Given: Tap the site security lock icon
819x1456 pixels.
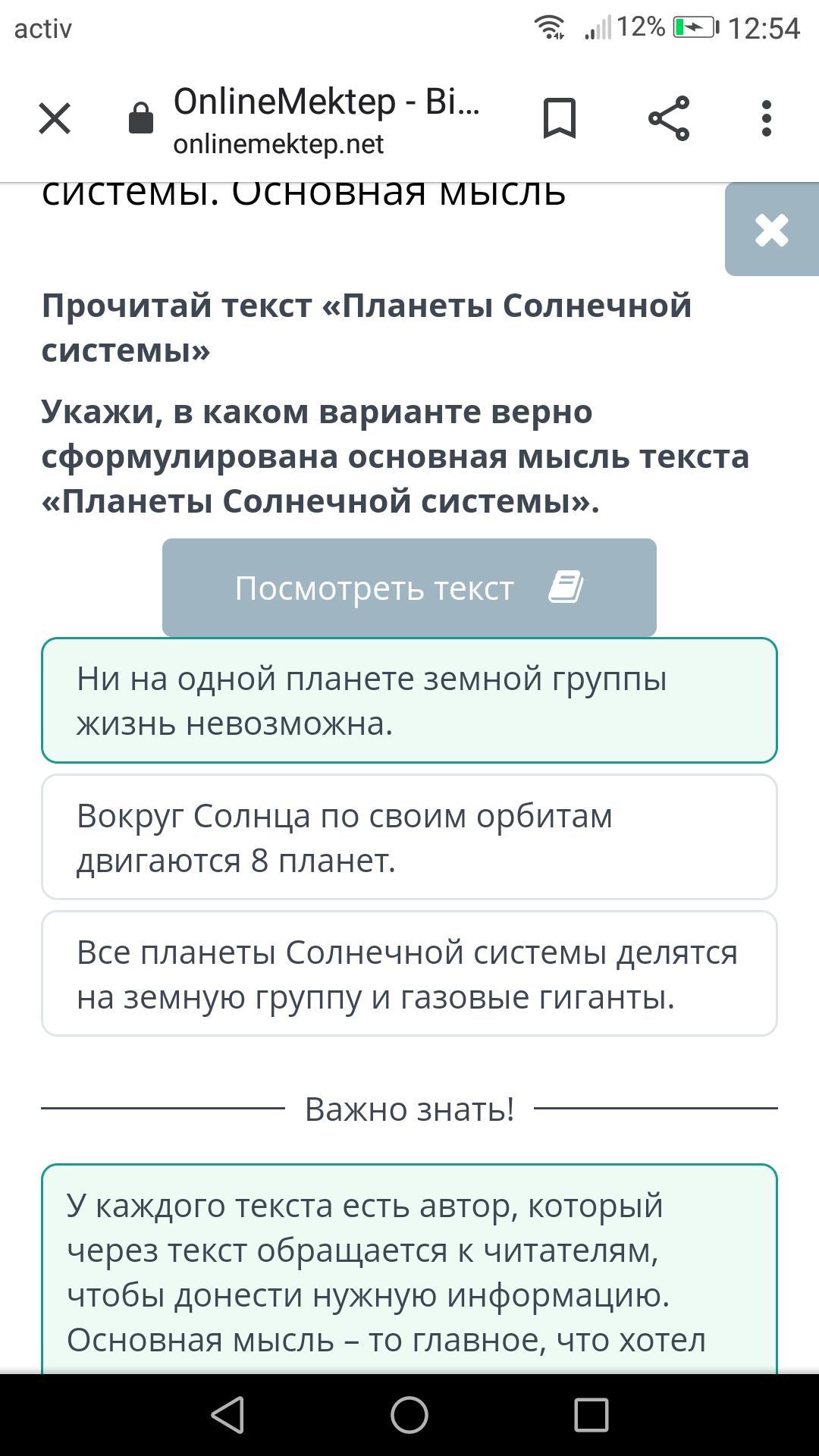Looking at the screenshot, I should point(141,119).
